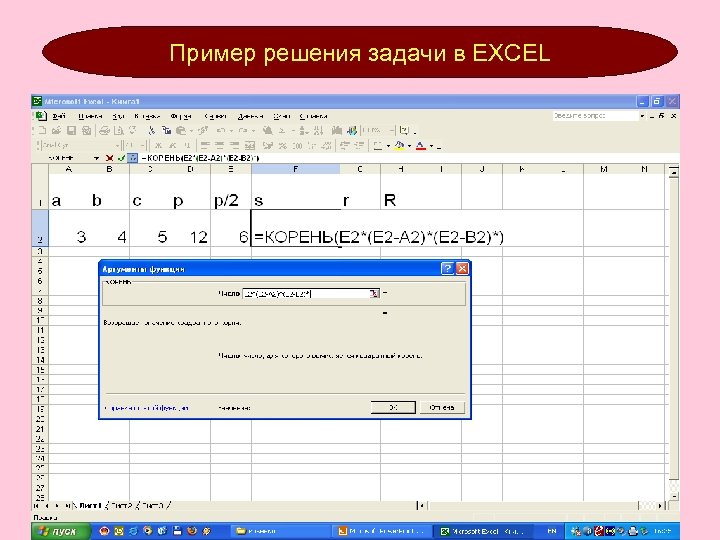Open the help link for this function
Screen dimensions: 720x540
coord(146,408)
